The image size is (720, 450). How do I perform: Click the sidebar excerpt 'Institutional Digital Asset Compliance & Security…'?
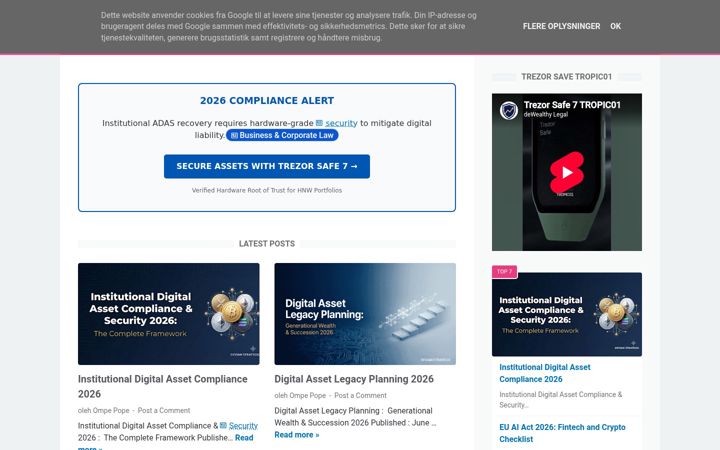click(561, 399)
